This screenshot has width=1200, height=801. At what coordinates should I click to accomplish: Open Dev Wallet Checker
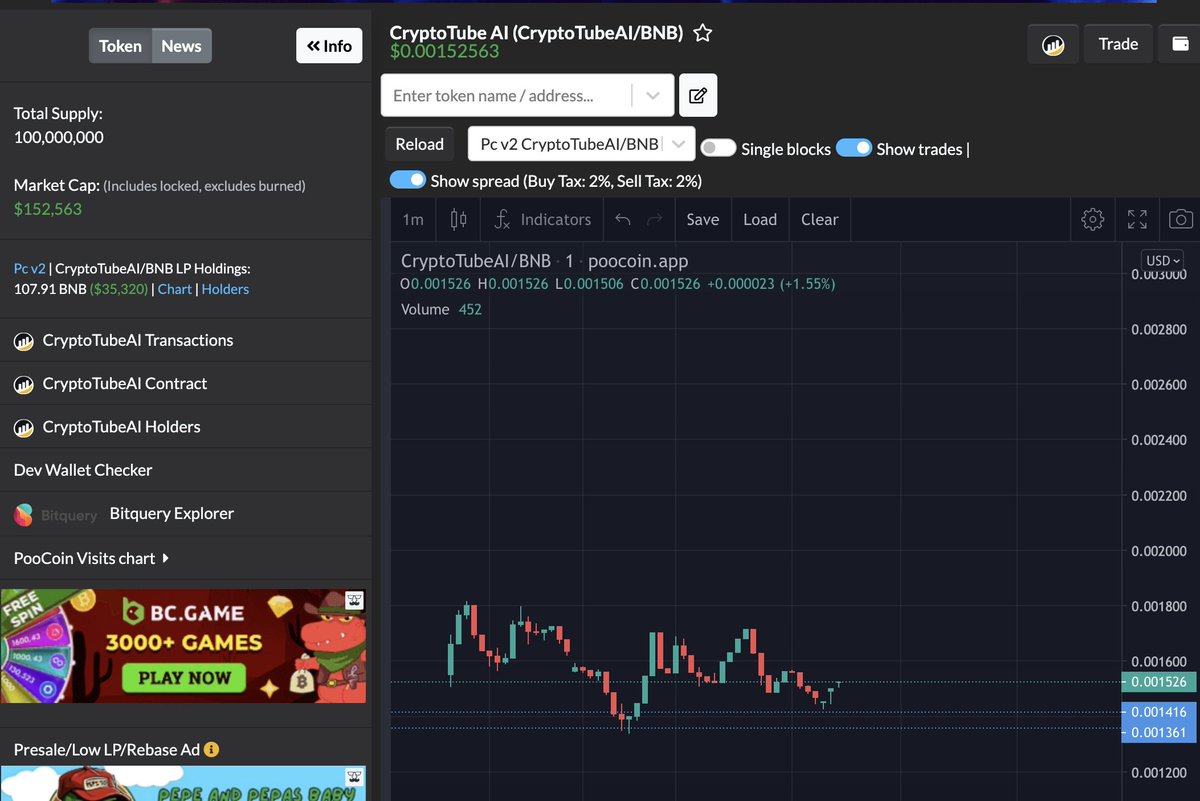pos(83,470)
